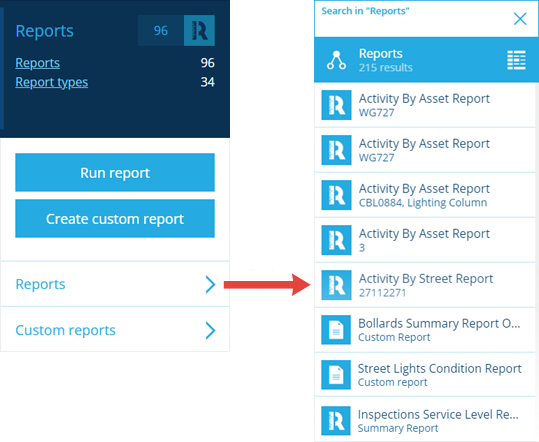Expand the Reports chevron row
539x442 pixels.
pyautogui.click(x=115, y=284)
